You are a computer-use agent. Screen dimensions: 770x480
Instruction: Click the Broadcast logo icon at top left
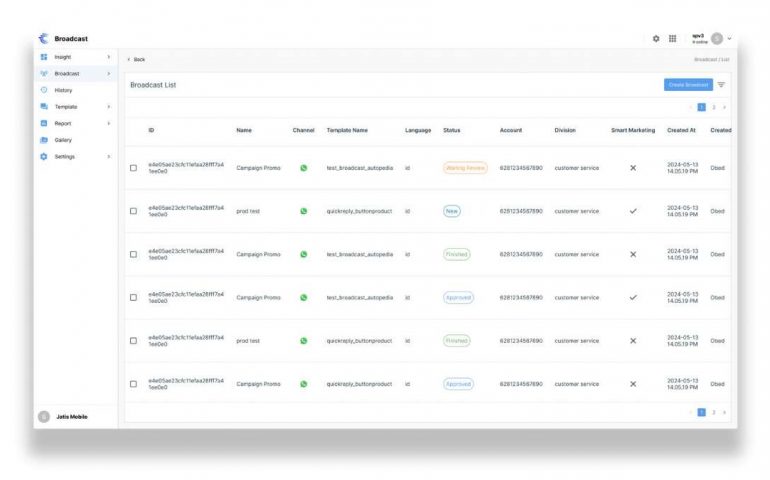(43, 39)
